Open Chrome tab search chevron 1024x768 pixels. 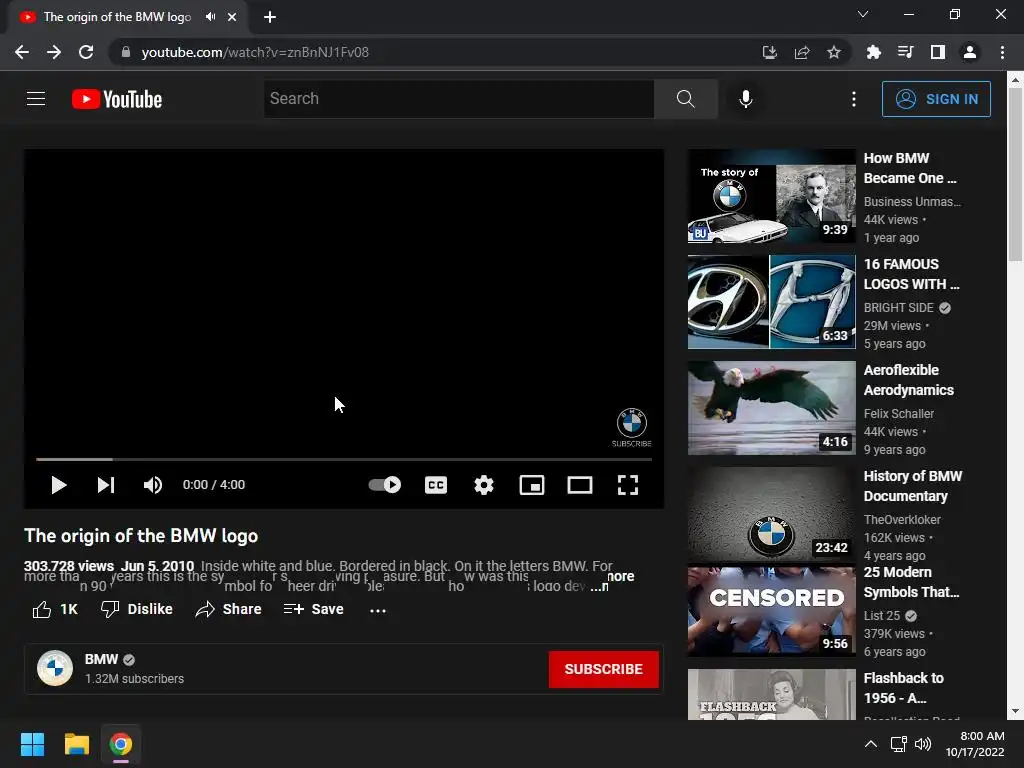click(x=863, y=14)
